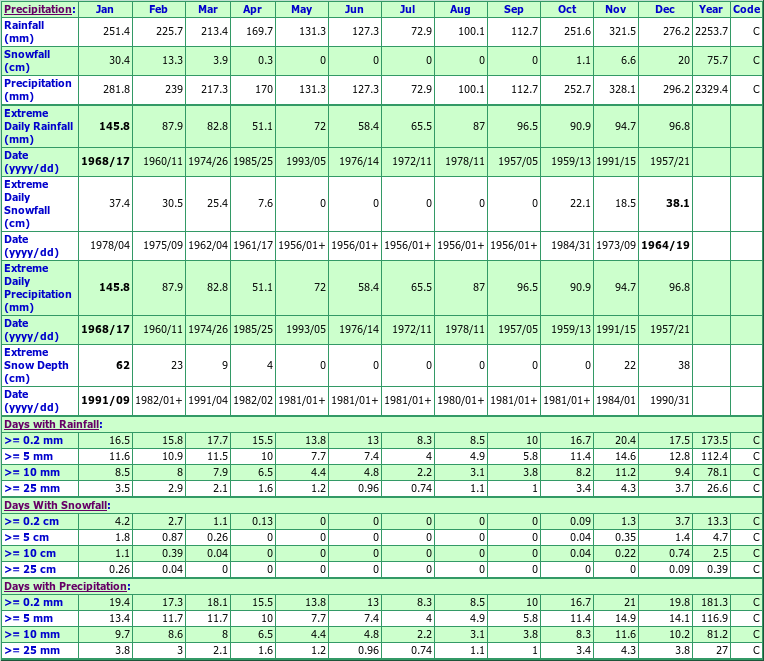Click the Extreme Snow Depth (cm) row label
This screenshot has width=764, height=661.
point(36,365)
